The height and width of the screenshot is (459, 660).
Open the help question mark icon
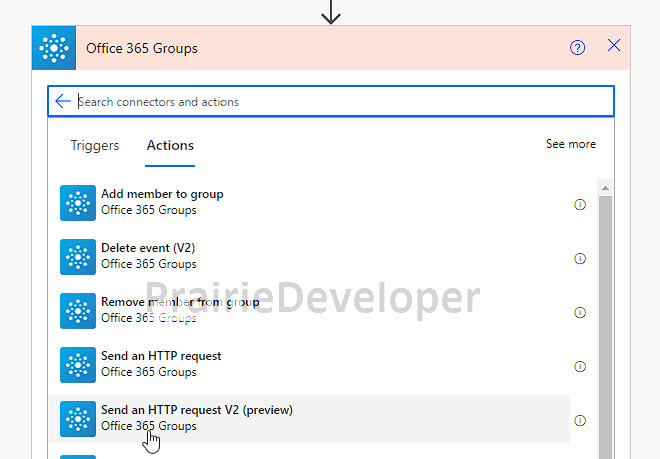point(577,48)
